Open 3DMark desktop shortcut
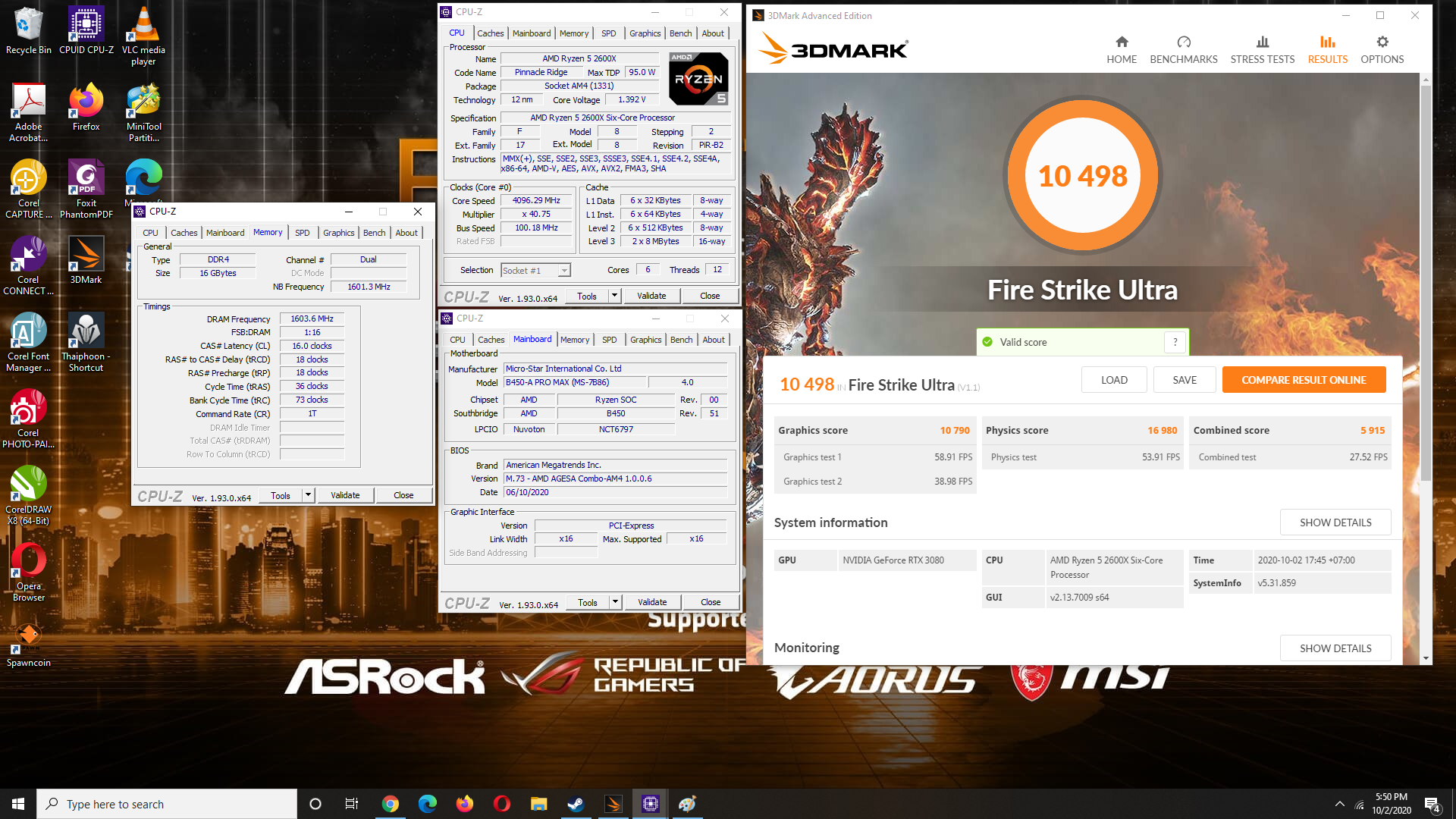The width and height of the screenshot is (1456, 819). [x=86, y=260]
